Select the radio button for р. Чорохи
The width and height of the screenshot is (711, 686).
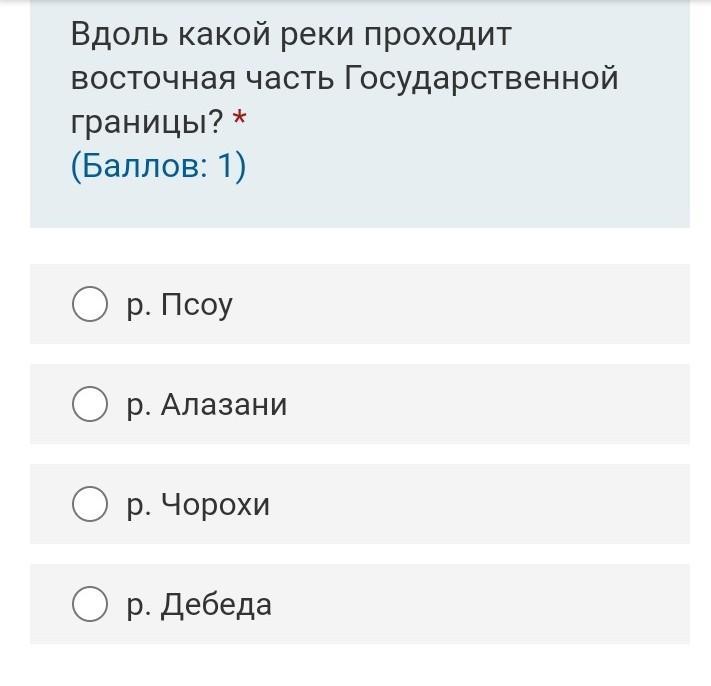point(90,504)
